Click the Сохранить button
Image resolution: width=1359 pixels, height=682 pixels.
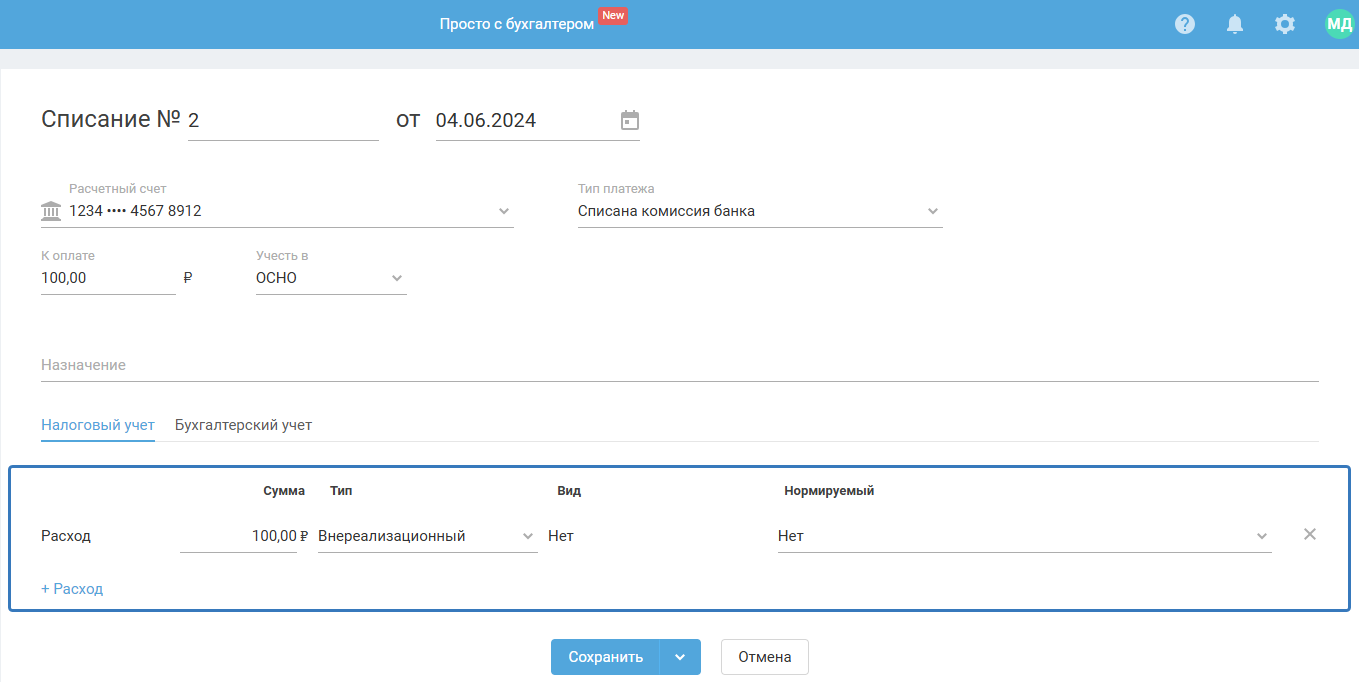tap(605, 657)
